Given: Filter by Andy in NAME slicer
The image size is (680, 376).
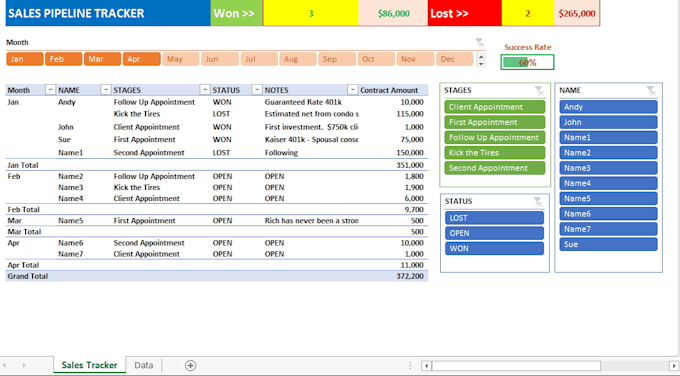Looking at the screenshot, I should point(608,107).
